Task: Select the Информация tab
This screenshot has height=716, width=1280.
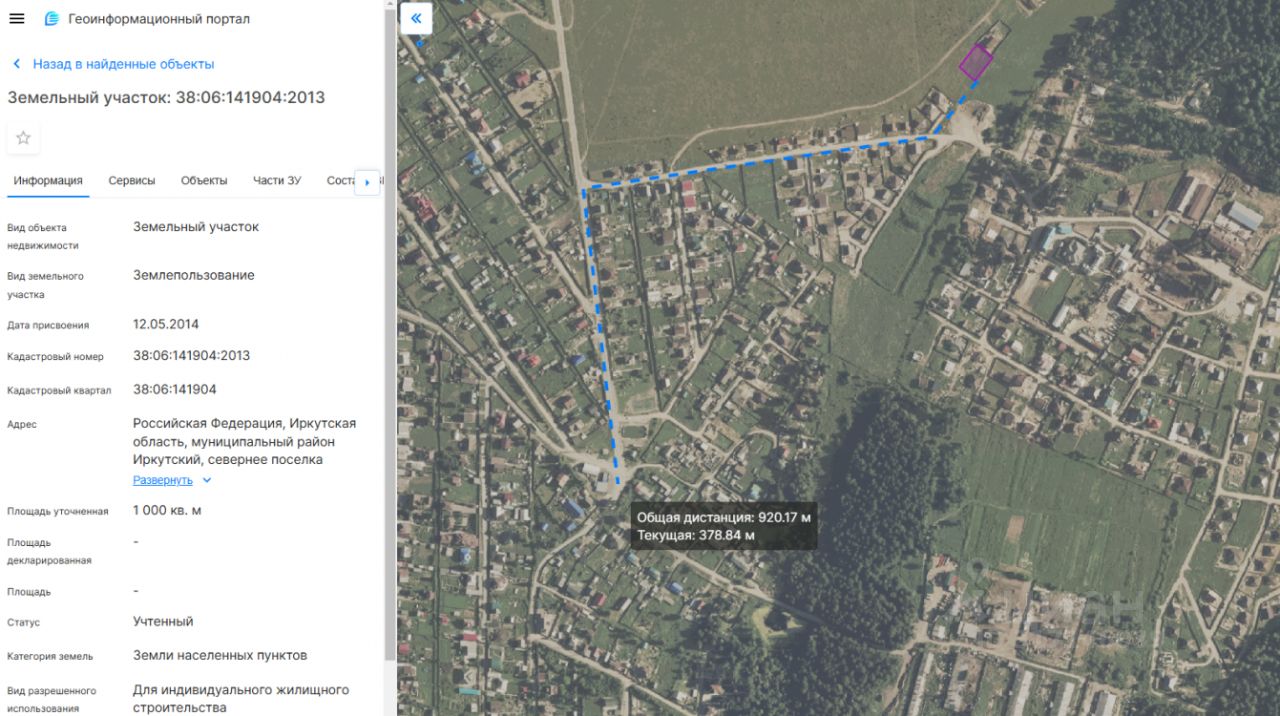Action: (48, 181)
